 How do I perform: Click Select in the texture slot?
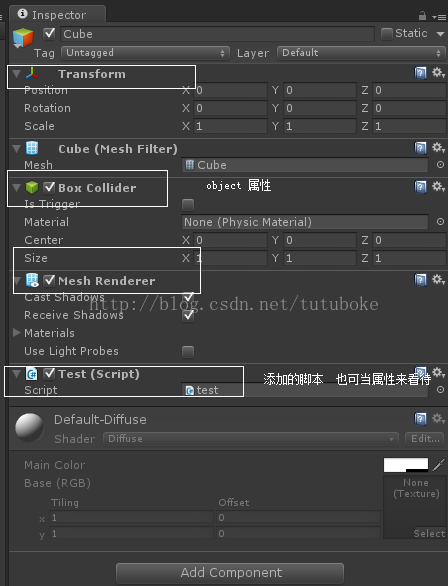pos(429,533)
